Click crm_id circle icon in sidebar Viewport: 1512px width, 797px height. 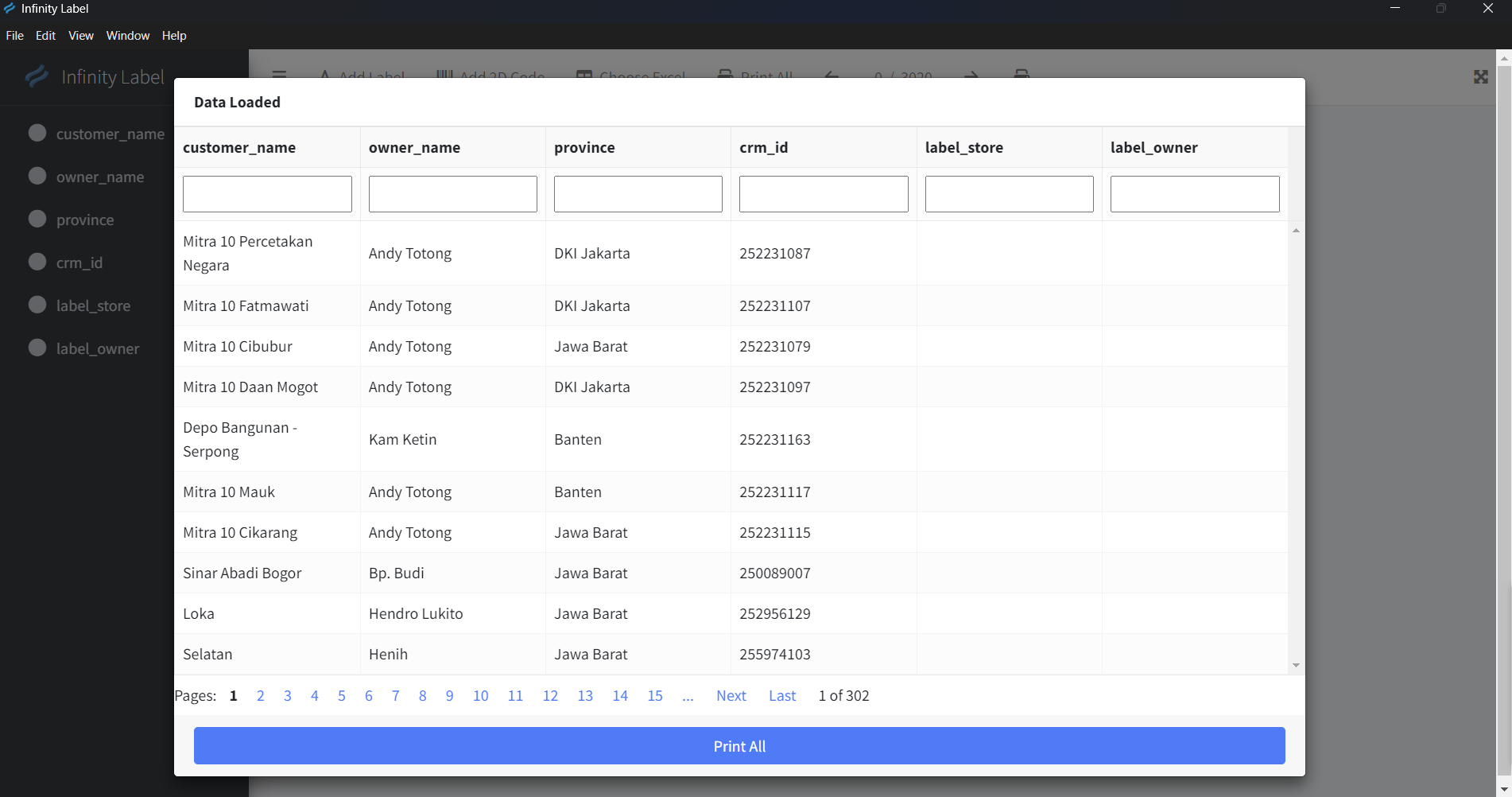(37, 262)
